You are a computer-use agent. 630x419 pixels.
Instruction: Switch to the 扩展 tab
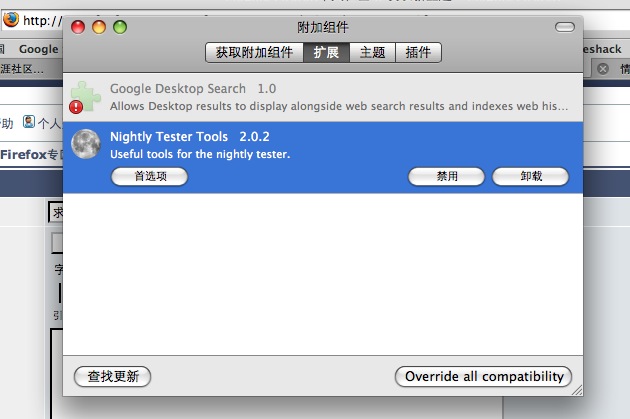pyautogui.click(x=326, y=53)
